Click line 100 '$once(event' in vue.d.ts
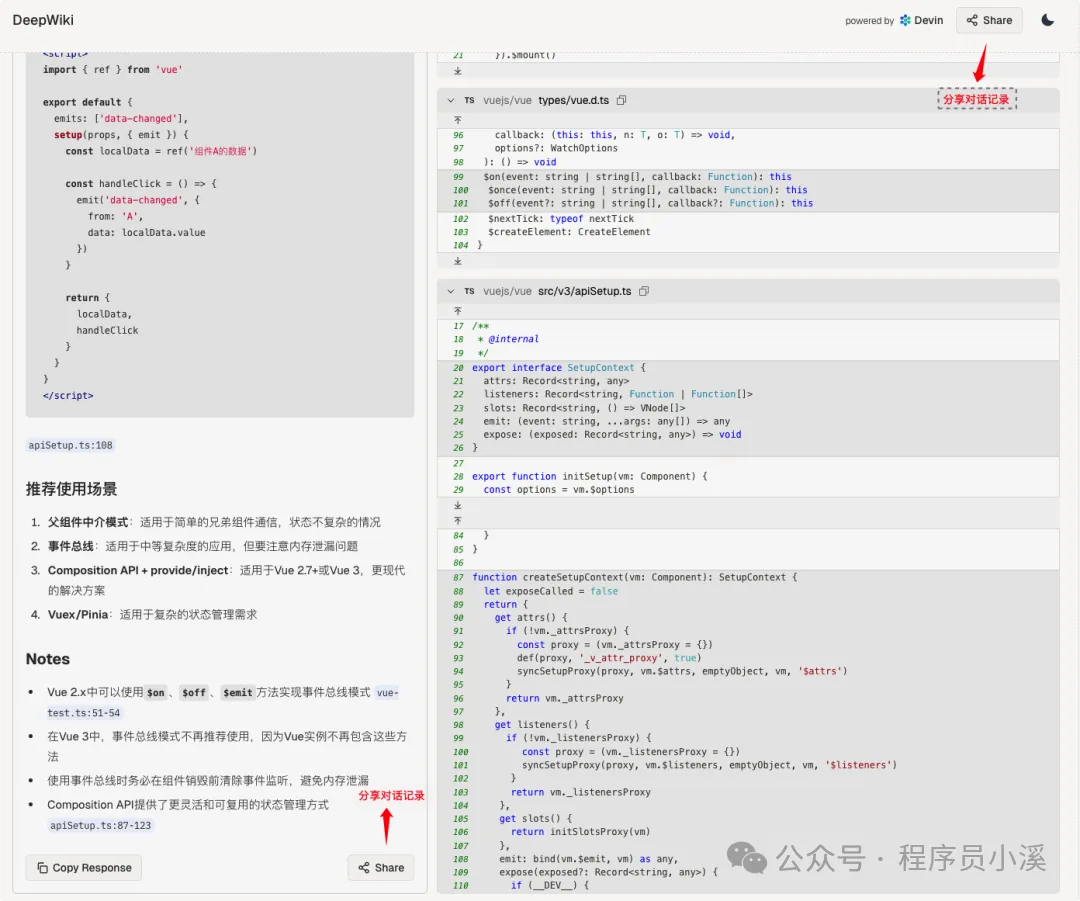This screenshot has width=1080, height=901. (x=647, y=190)
